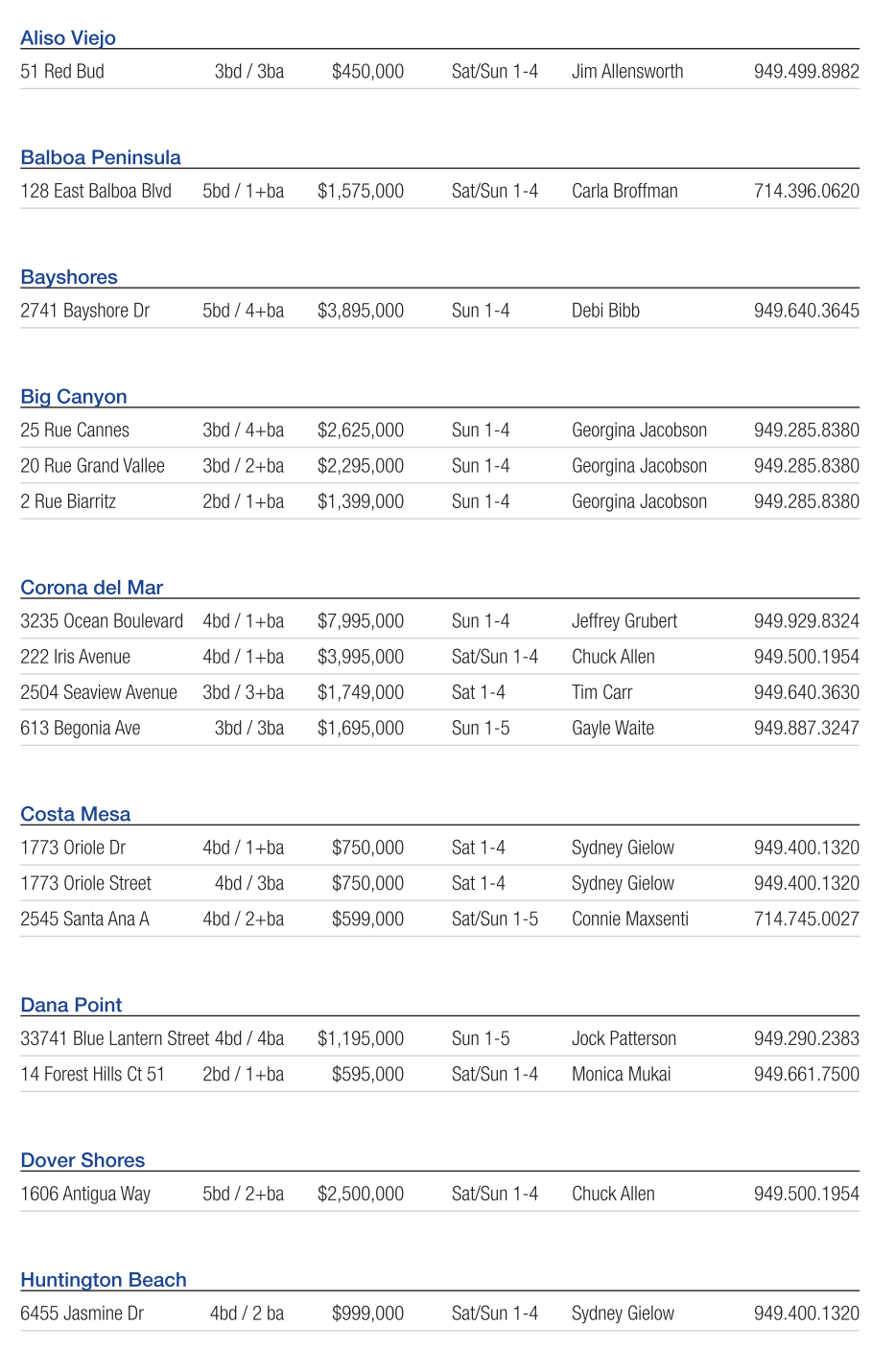The width and height of the screenshot is (895, 1372).
Task: Open the Dover Shores heading
Action: [82, 1160]
